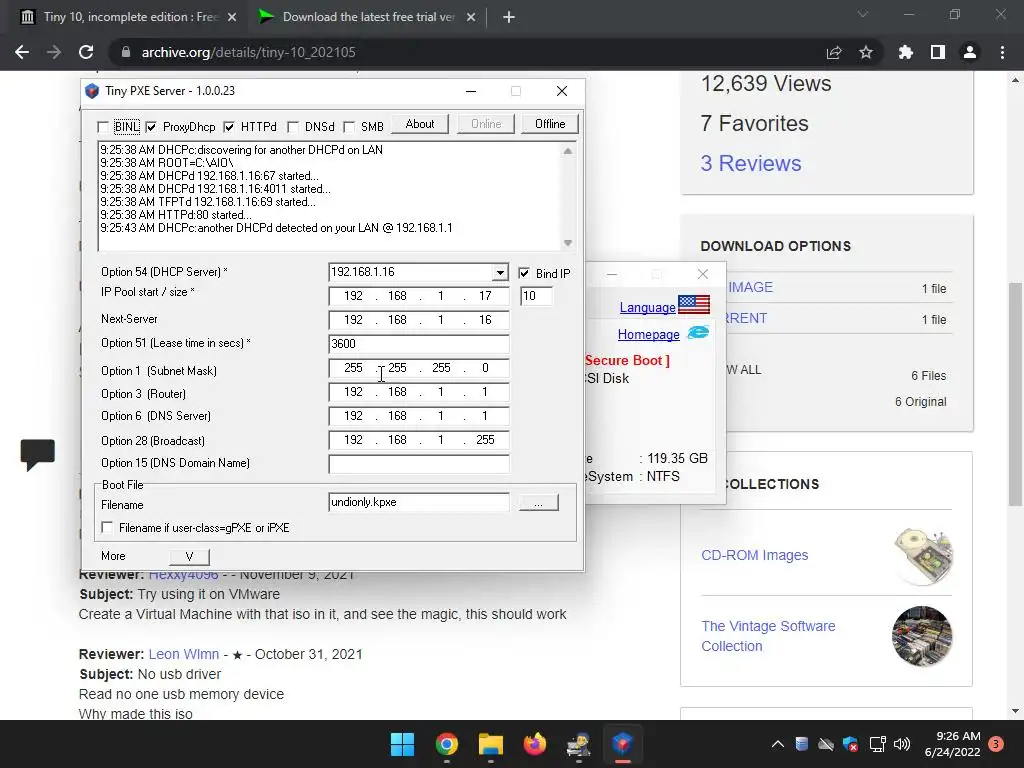Click the Boot File filename field
The image size is (1024, 768).
(419, 502)
